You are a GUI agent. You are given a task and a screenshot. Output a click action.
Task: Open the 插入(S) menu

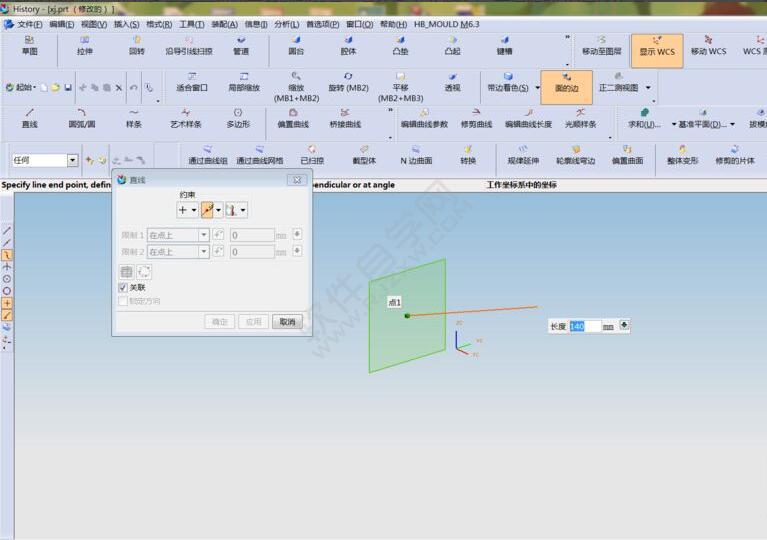[x=126, y=24]
